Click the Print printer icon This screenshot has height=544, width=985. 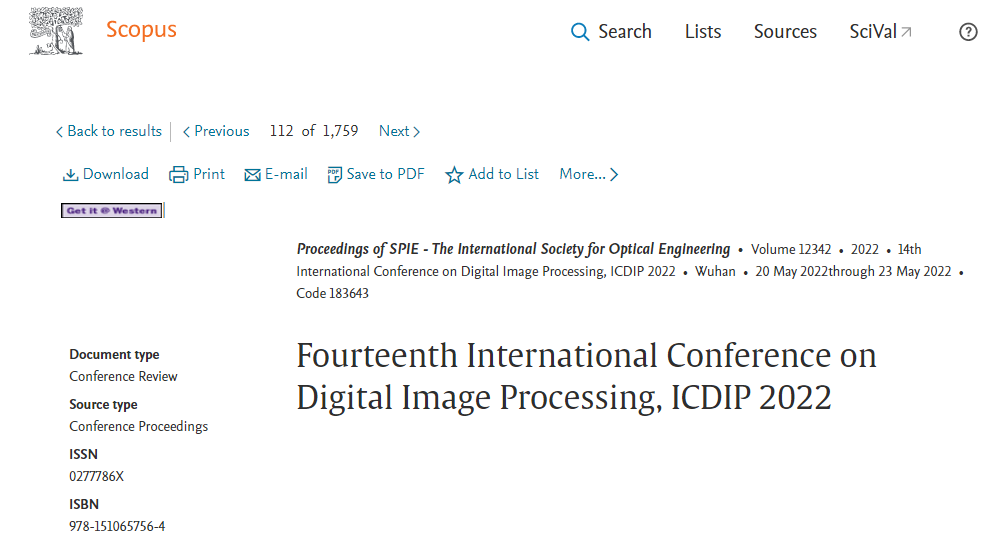pos(178,175)
